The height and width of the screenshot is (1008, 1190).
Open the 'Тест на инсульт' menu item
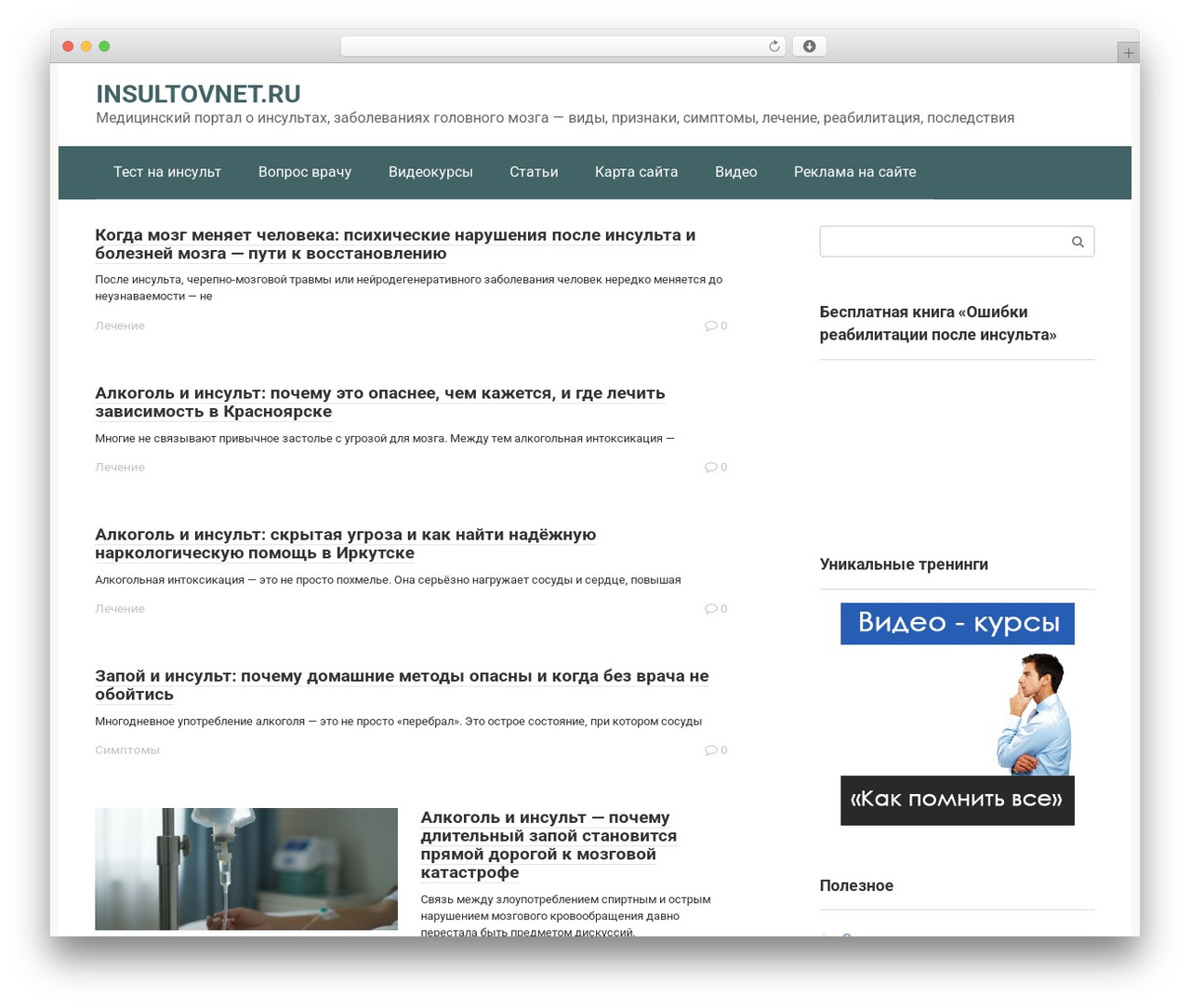pyautogui.click(x=167, y=172)
